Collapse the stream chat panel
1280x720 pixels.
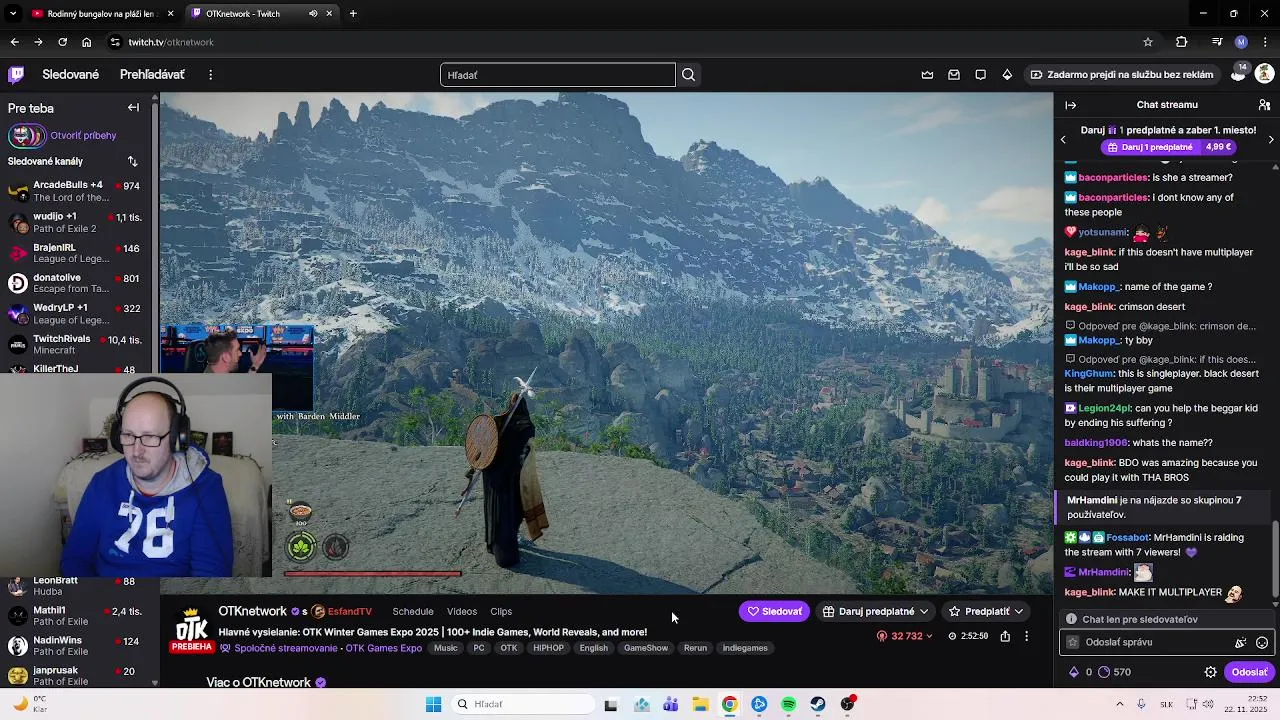(1070, 105)
